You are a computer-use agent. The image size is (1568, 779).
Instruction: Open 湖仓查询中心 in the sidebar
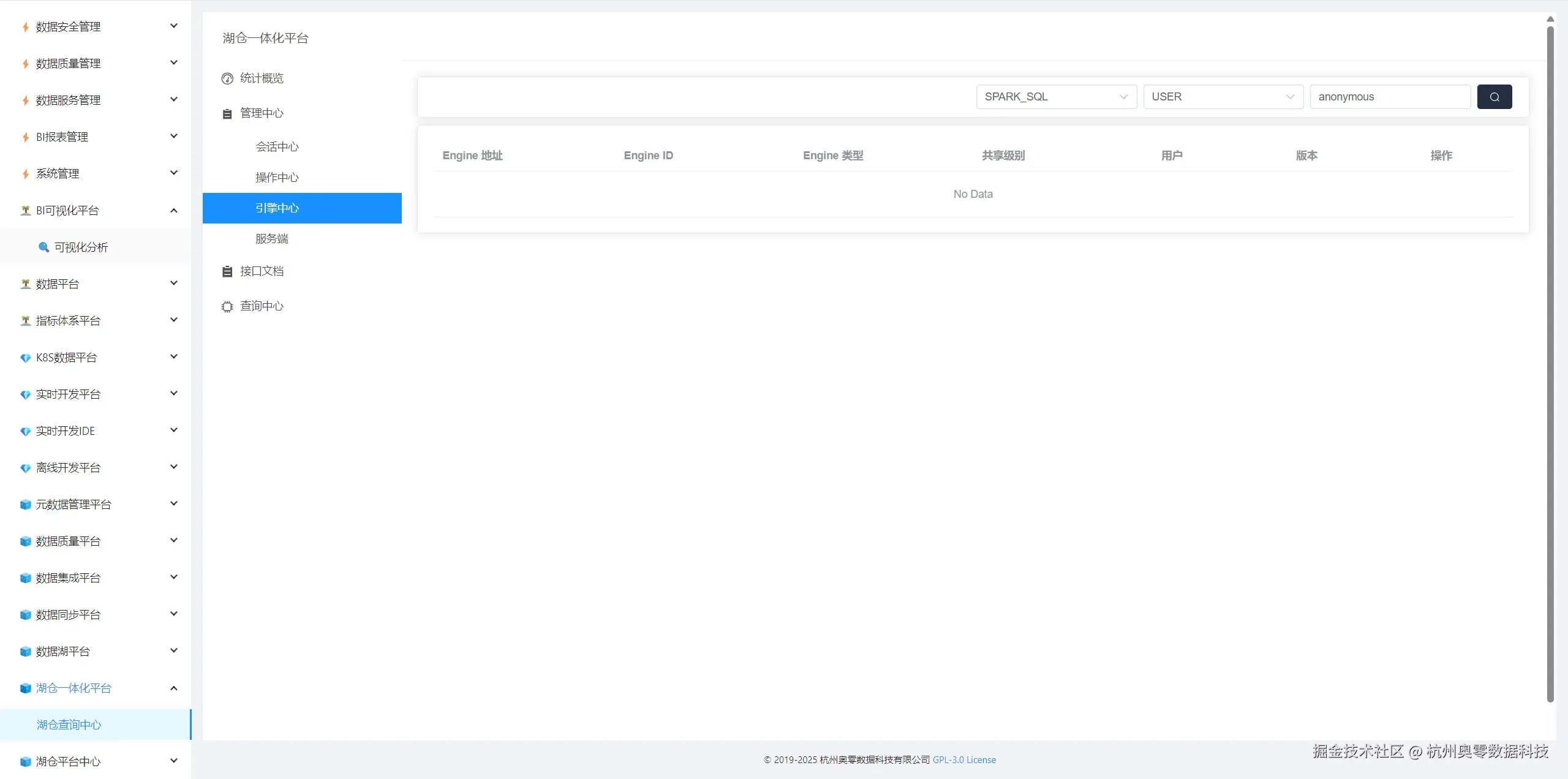click(69, 725)
